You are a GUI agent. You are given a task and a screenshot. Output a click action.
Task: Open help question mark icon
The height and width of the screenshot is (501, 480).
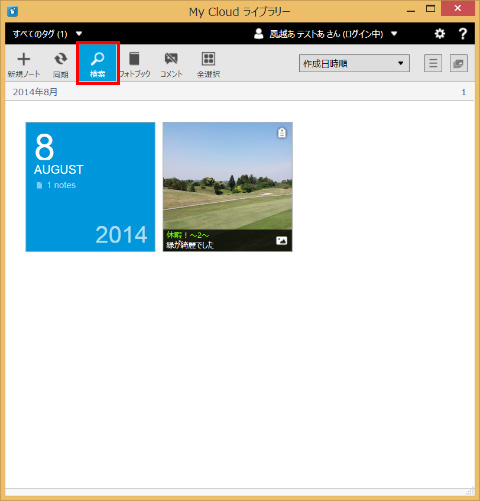(463, 34)
